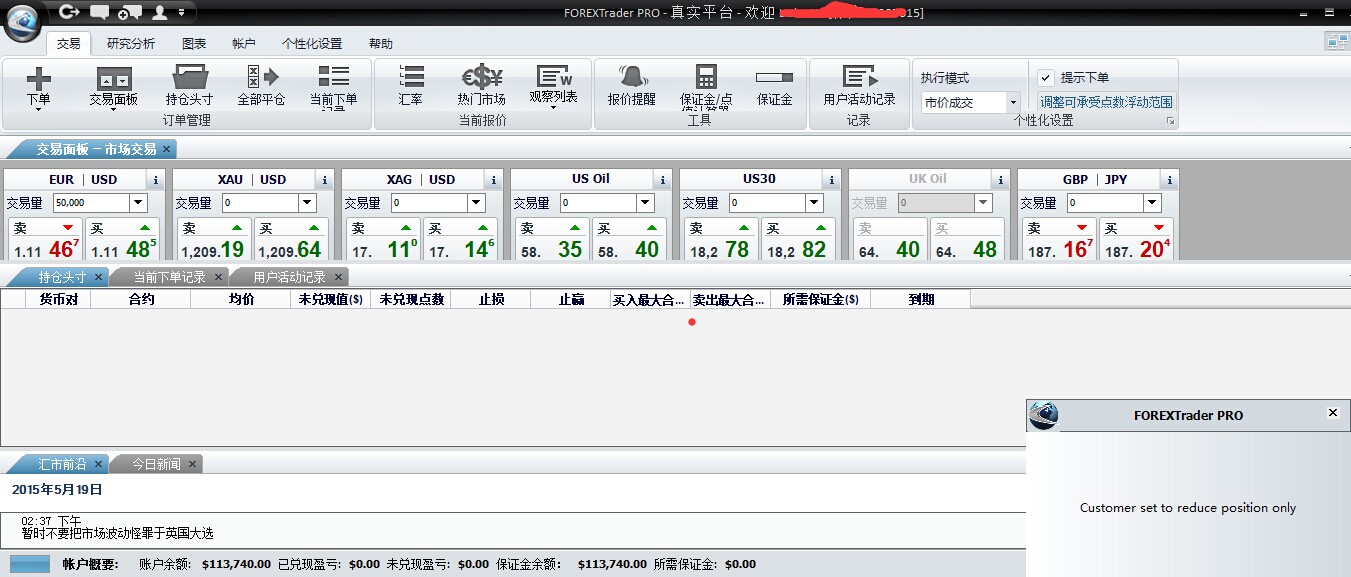Open the 当前下单 current orders icon
Viewport: 1351px width, 577px height.
[x=333, y=88]
